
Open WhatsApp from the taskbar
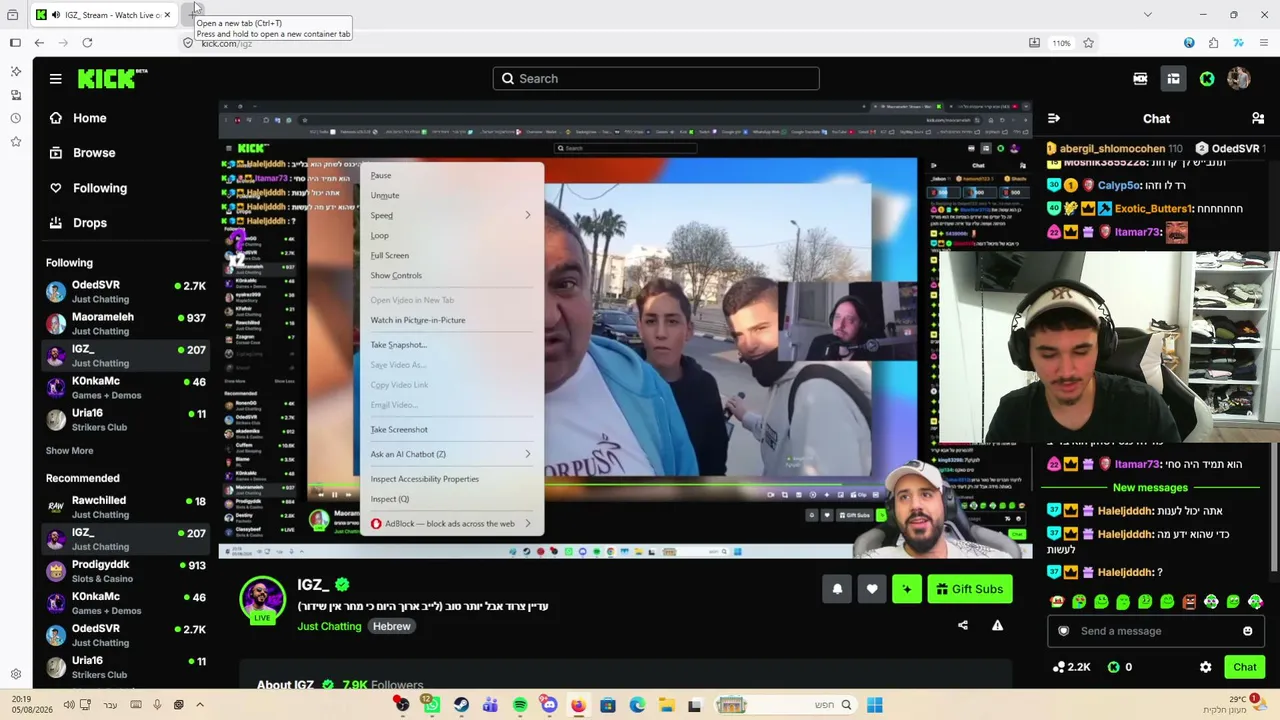[x=431, y=705]
